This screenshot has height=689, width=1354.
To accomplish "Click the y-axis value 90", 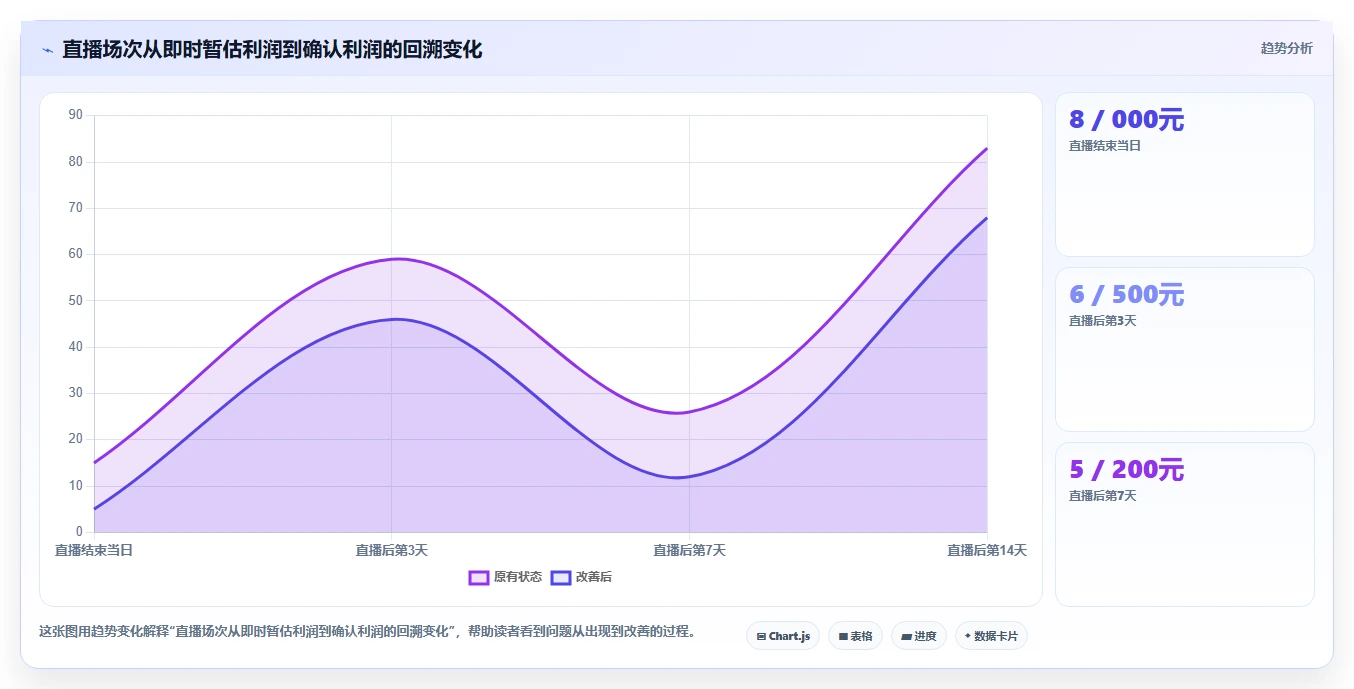I will 76,115.
